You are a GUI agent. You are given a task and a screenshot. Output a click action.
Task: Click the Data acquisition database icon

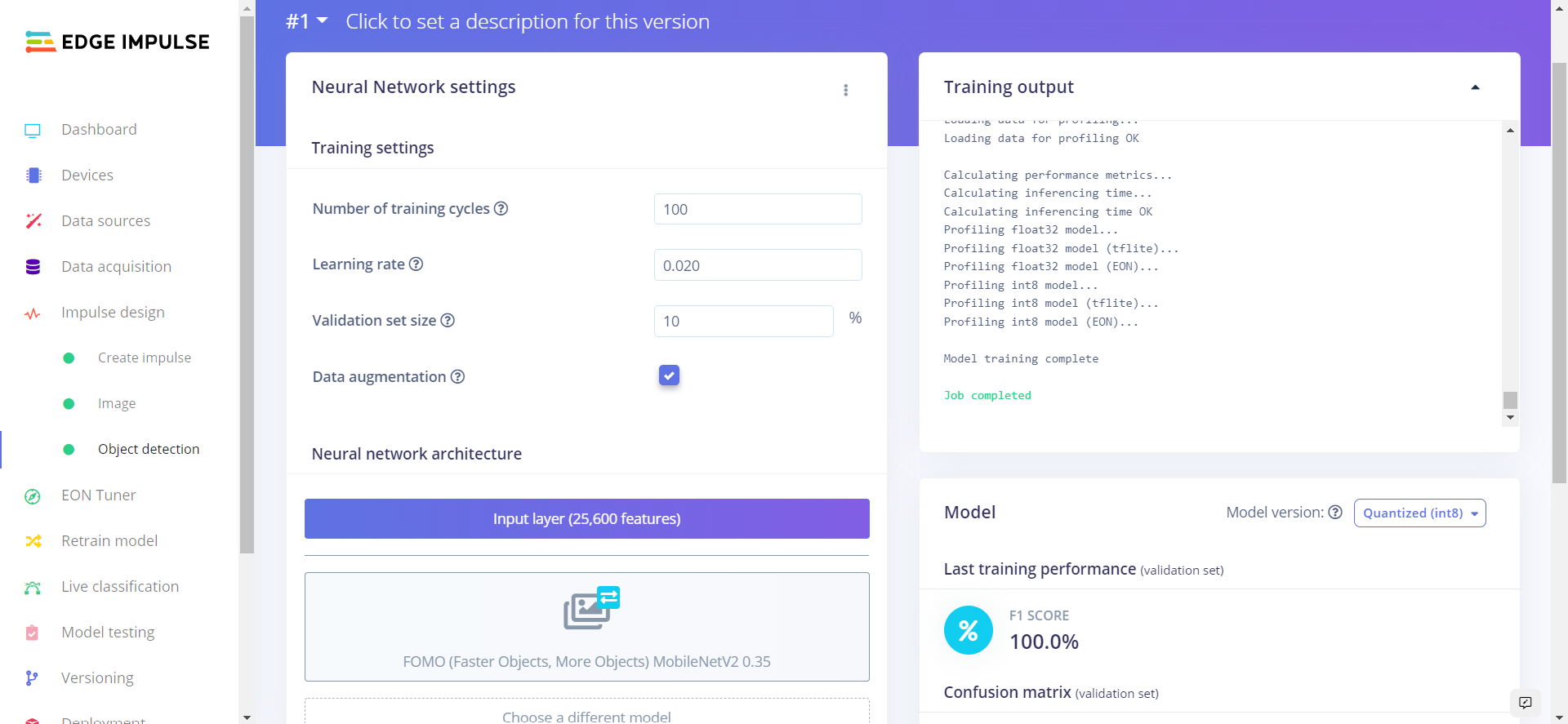pos(33,267)
